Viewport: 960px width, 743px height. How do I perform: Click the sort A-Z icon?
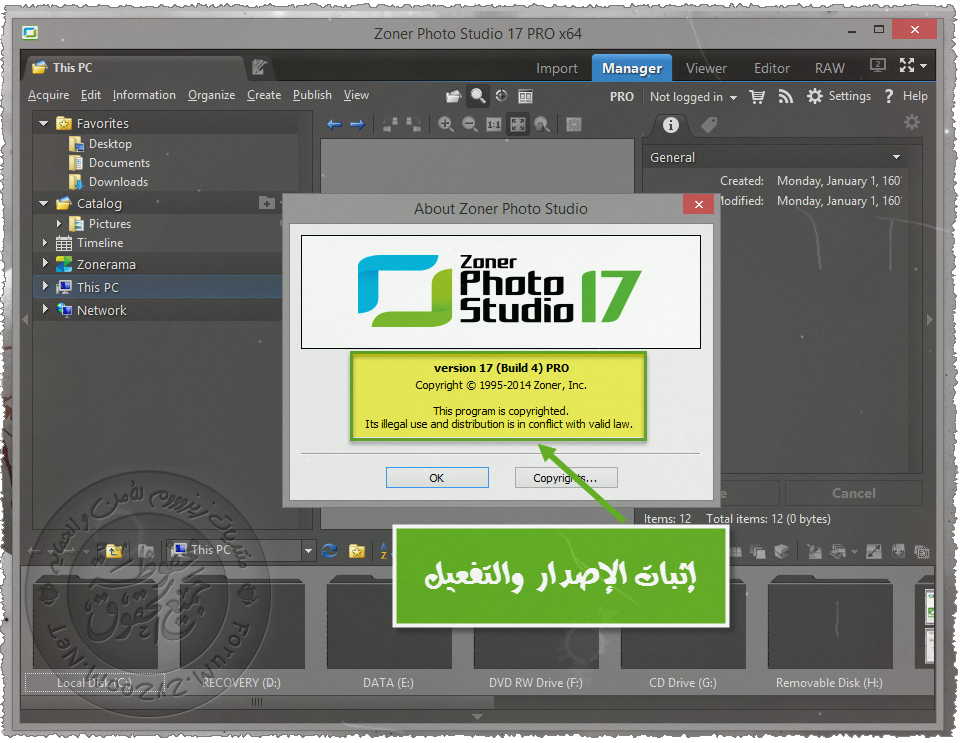(384, 551)
